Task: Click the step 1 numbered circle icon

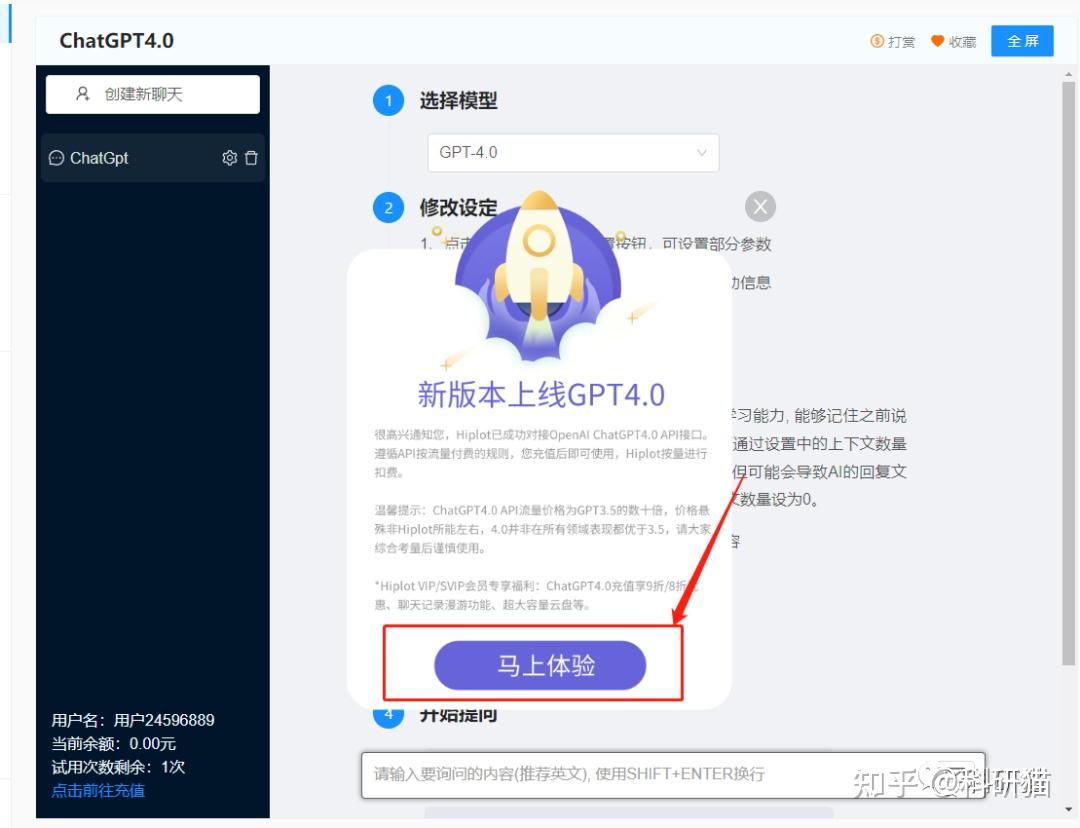Action: coord(388,100)
